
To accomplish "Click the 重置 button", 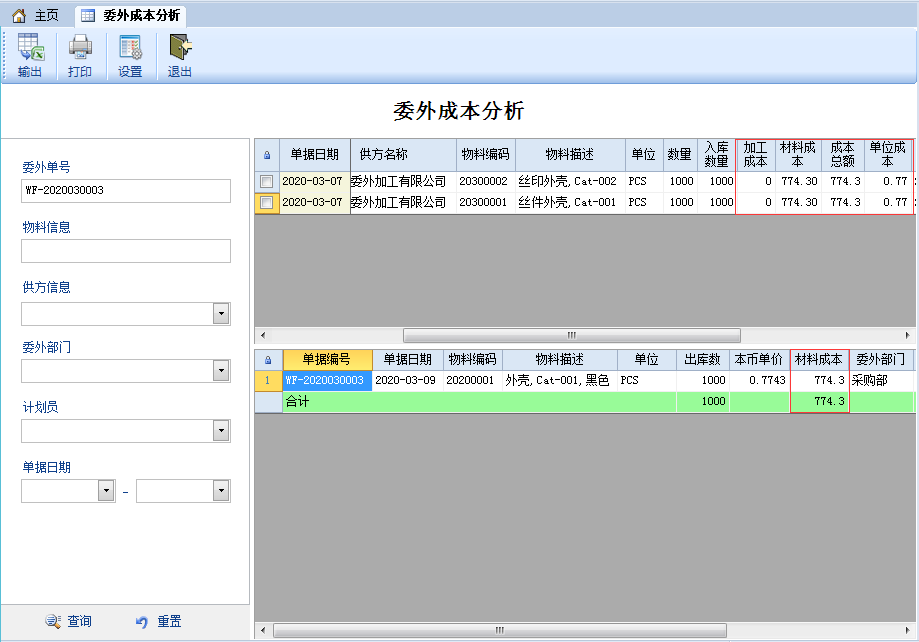I will click(x=158, y=621).
